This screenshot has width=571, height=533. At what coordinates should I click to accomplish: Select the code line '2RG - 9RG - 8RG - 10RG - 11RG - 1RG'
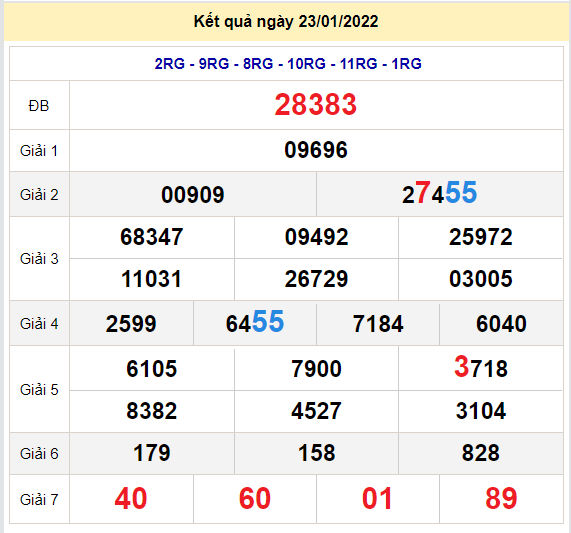click(x=288, y=64)
